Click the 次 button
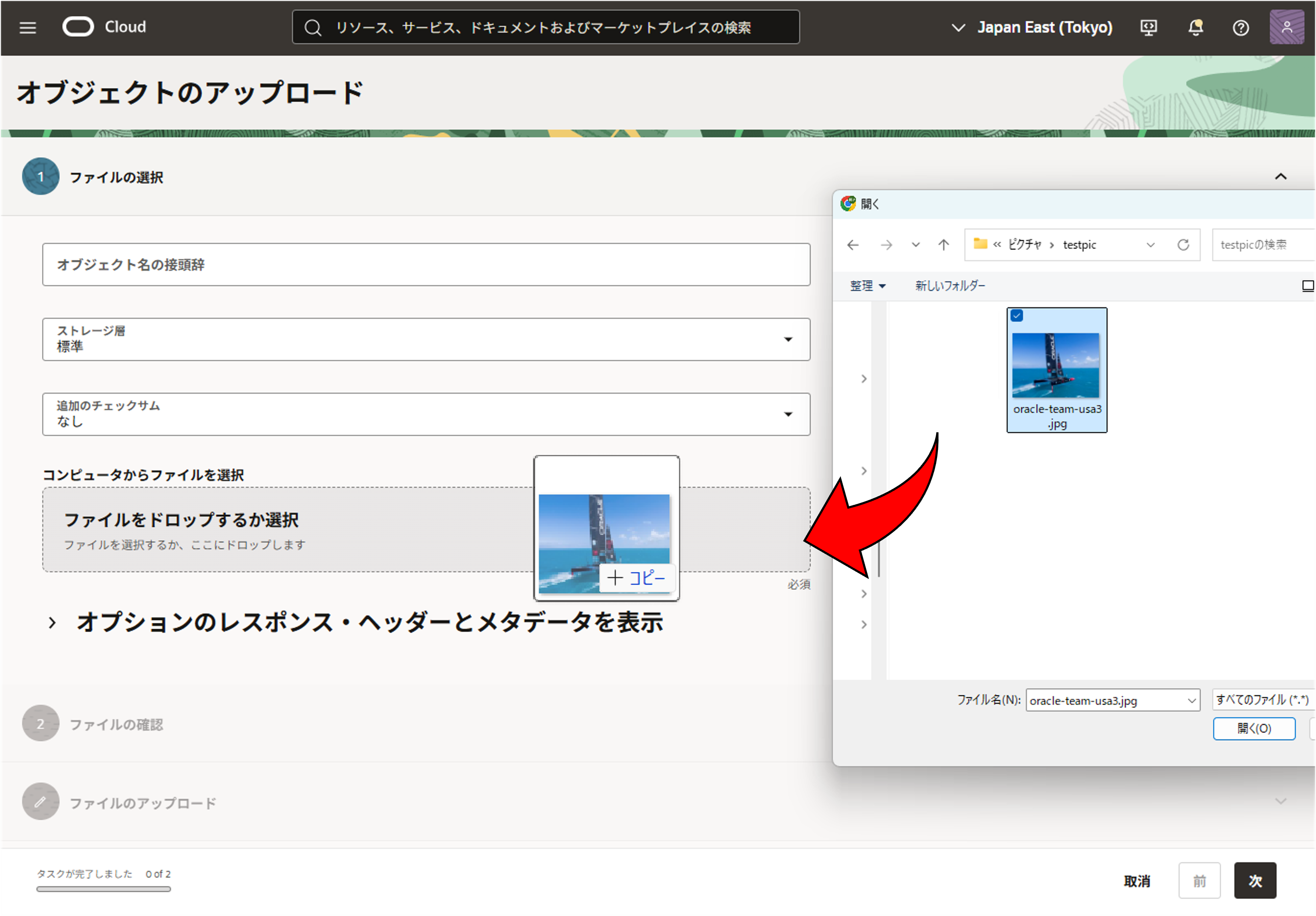Screen dimensions: 1316x916 1255,880
